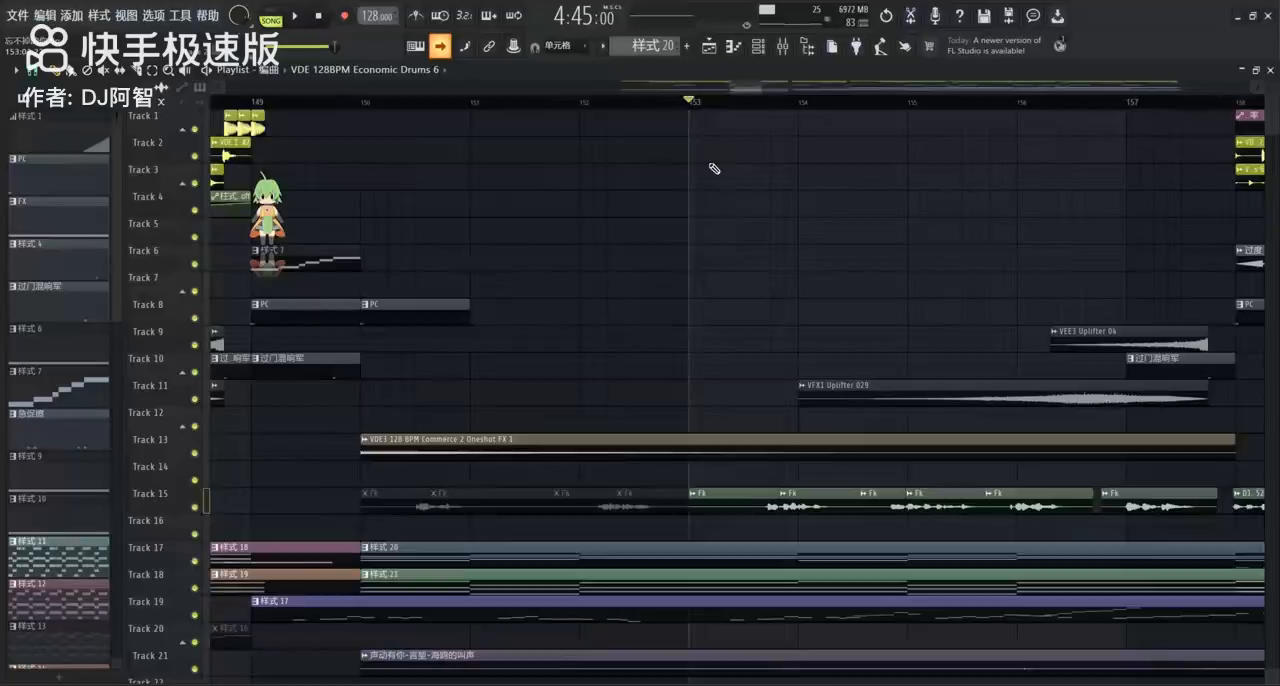The width and height of the screenshot is (1280, 686).
Task: Toggle the SONG mode switch
Action: tap(270, 20)
